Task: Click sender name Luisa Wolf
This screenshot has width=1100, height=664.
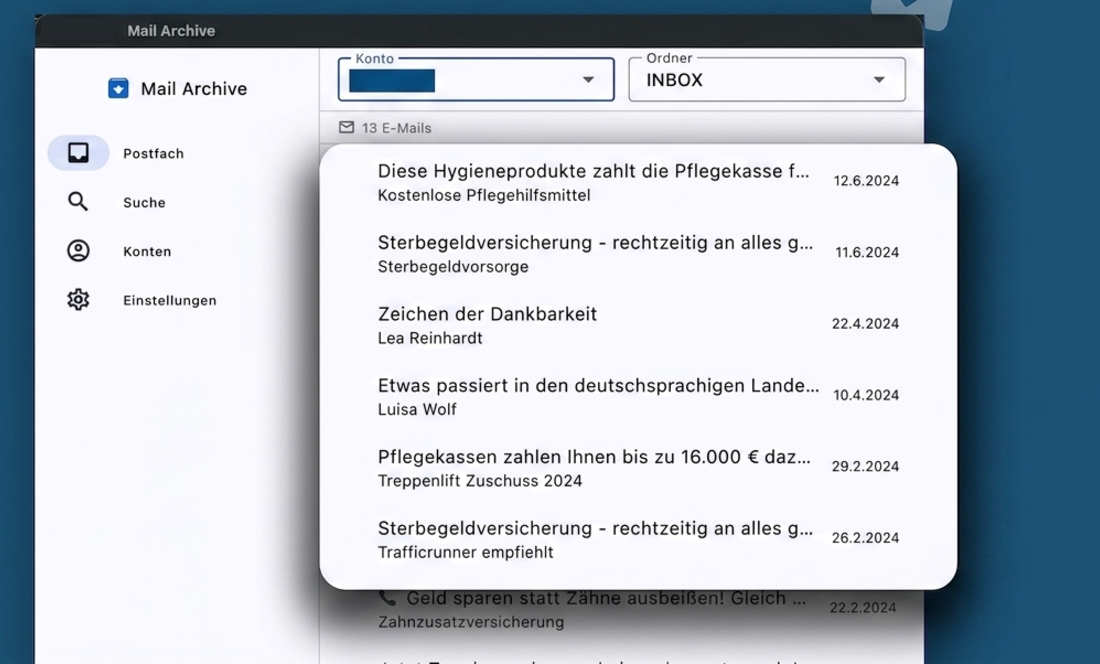Action: (x=417, y=409)
